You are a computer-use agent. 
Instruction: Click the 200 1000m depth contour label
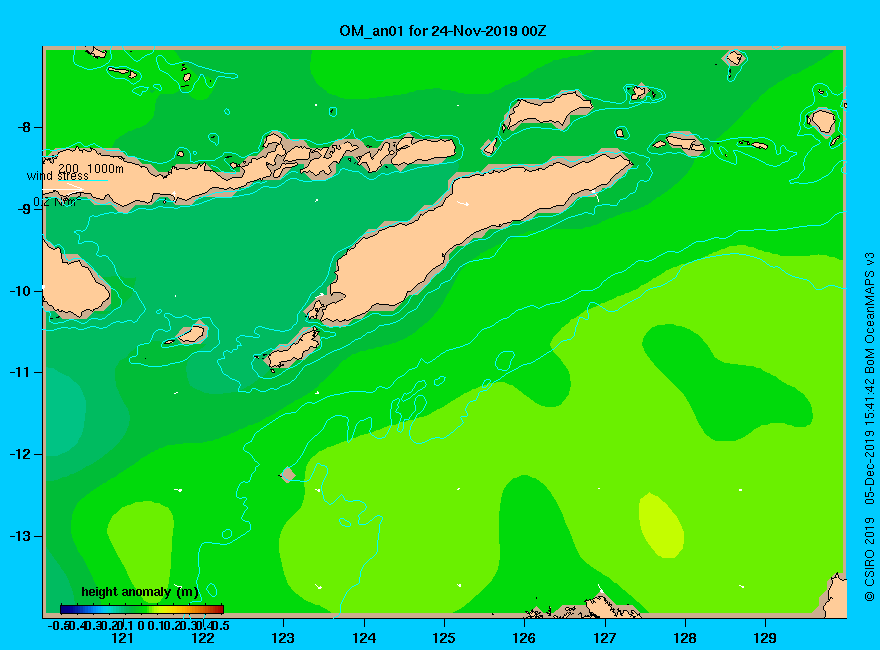pos(91,168)
